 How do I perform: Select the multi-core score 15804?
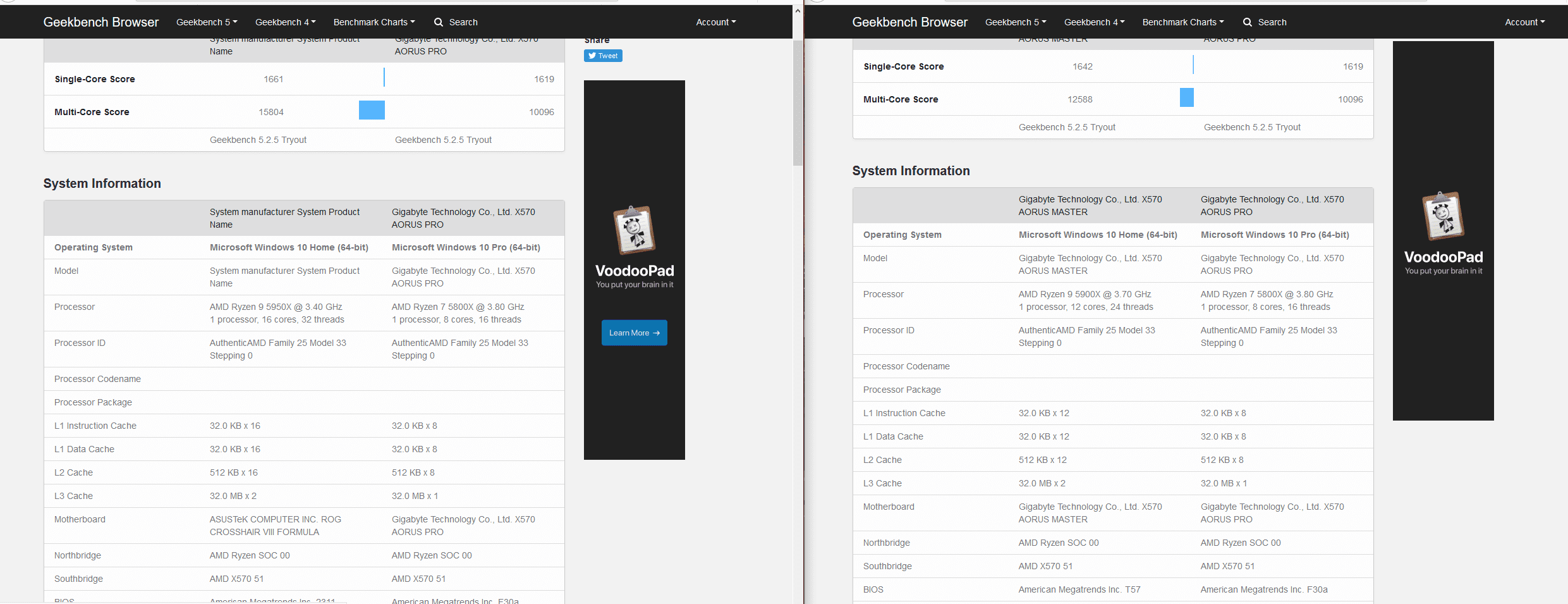pos(271,112)
